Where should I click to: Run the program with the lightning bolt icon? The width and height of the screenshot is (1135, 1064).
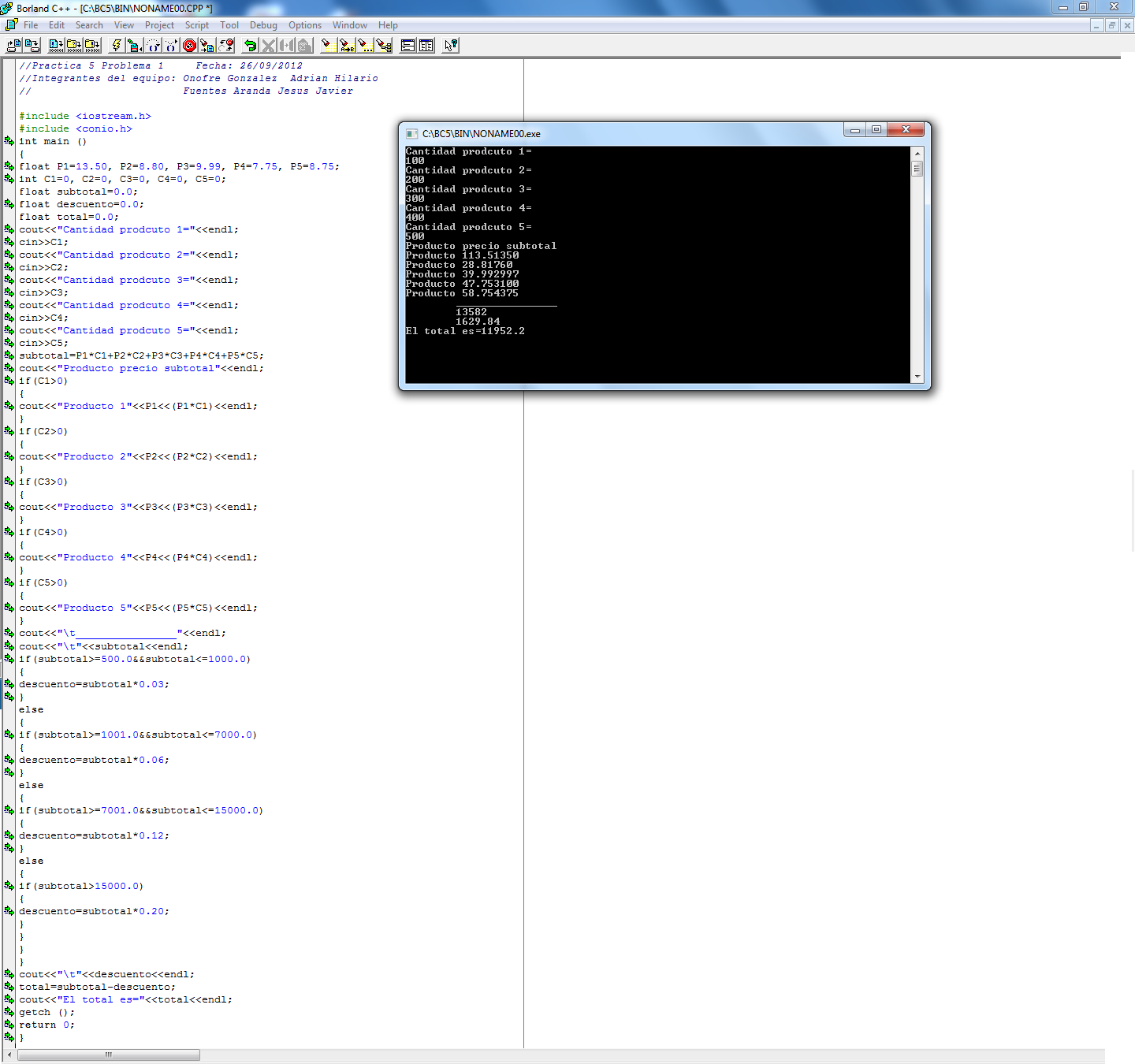pos(117,45)
